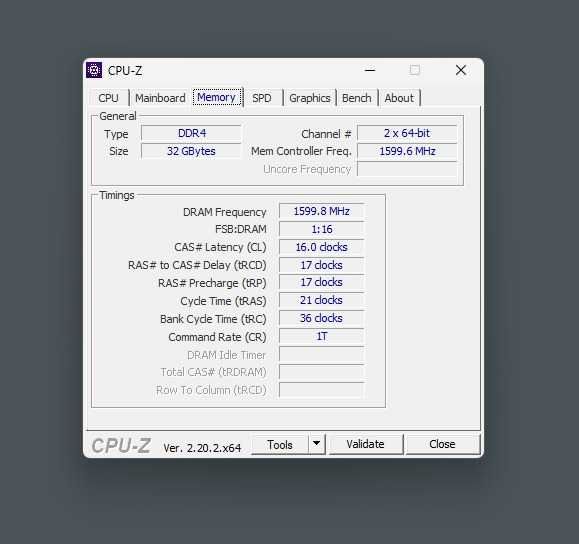Select the 1599.8 MHz DRAM Frequency value
579x544 pixels.
point(322,211)
